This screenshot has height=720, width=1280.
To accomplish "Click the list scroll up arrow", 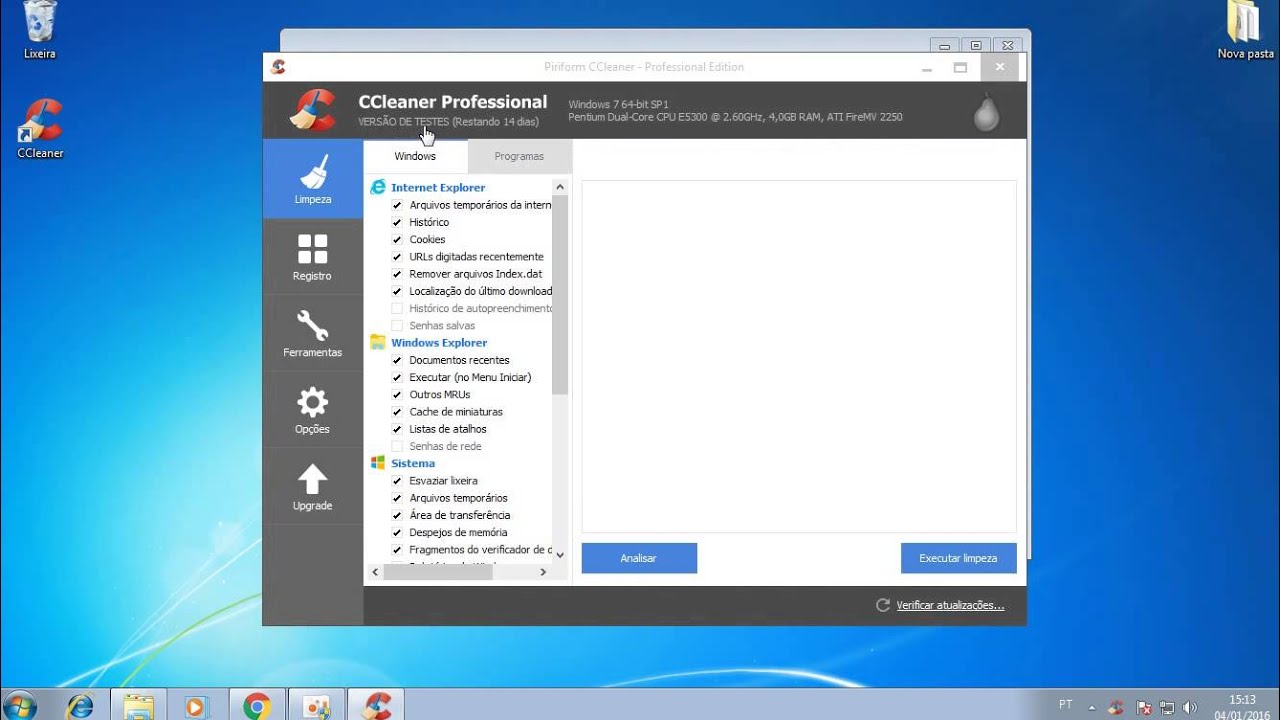I will 560,187.
